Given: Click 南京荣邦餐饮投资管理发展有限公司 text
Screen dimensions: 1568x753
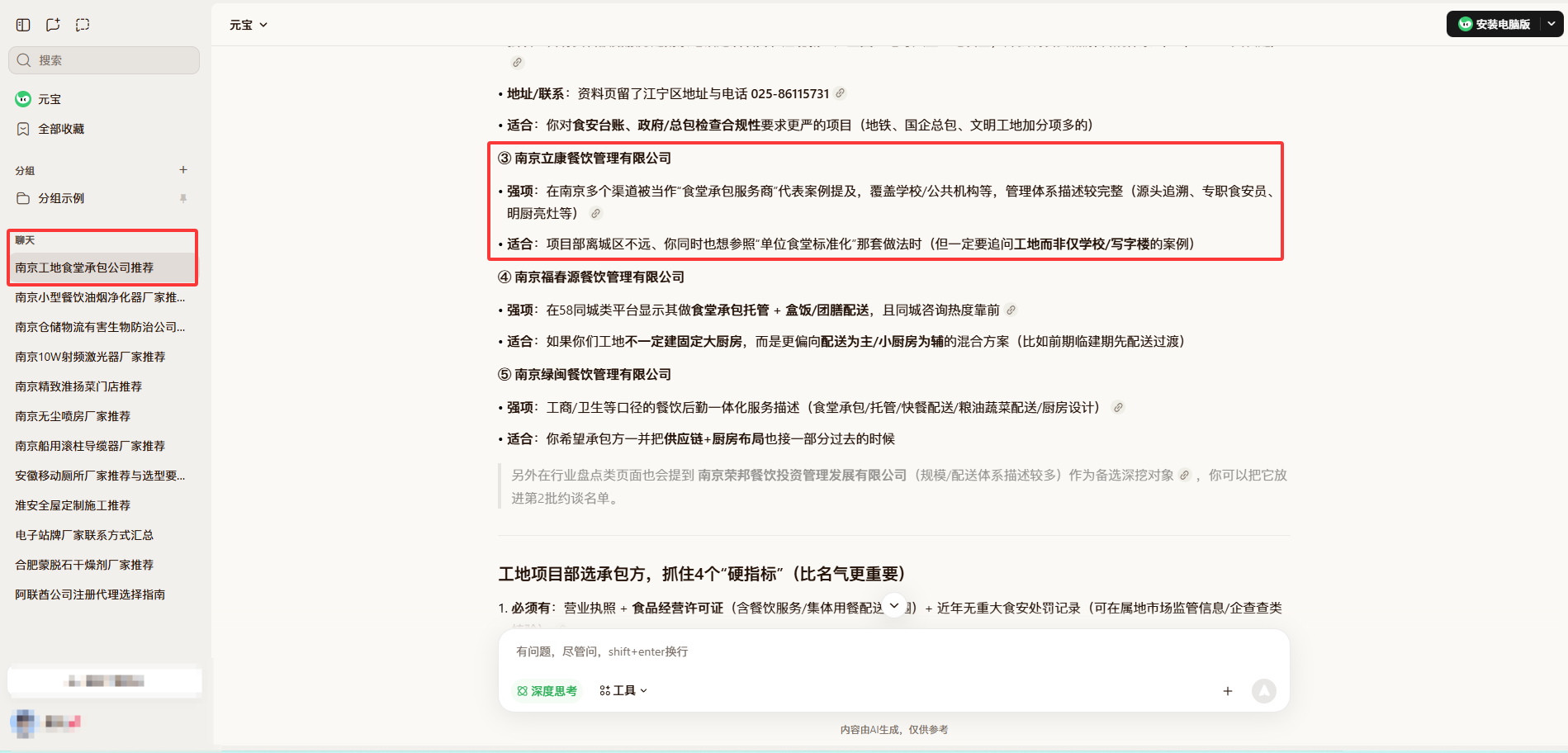Looking at the screenshot, I should point(802,476).
